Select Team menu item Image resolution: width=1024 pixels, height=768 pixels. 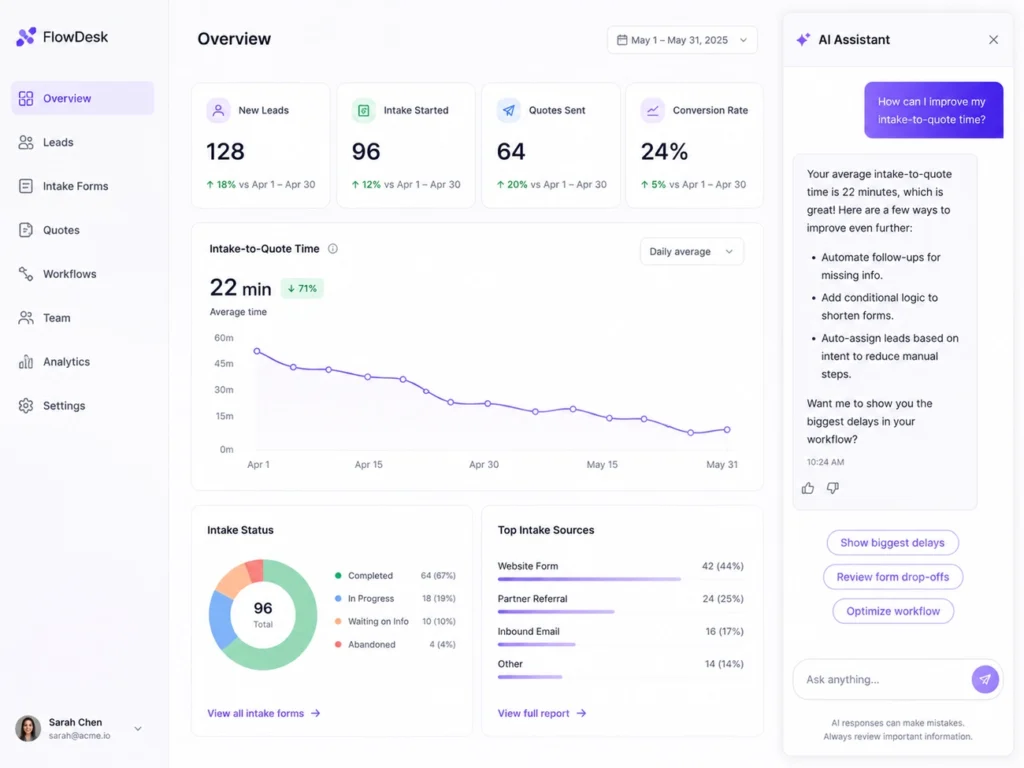point(82,318)
